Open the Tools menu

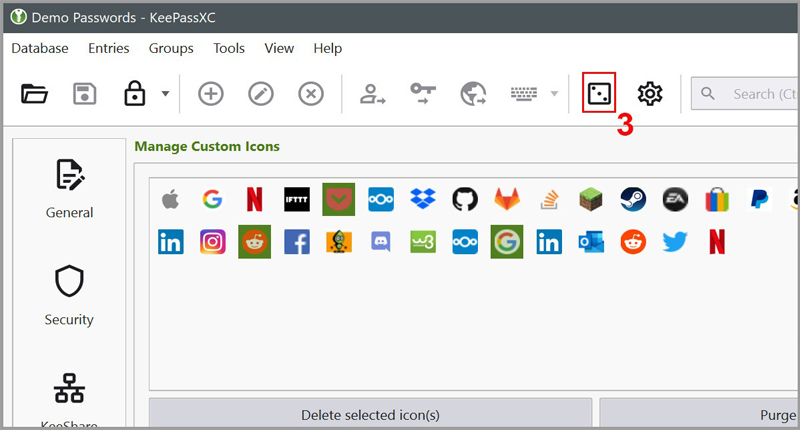(229, 48)
